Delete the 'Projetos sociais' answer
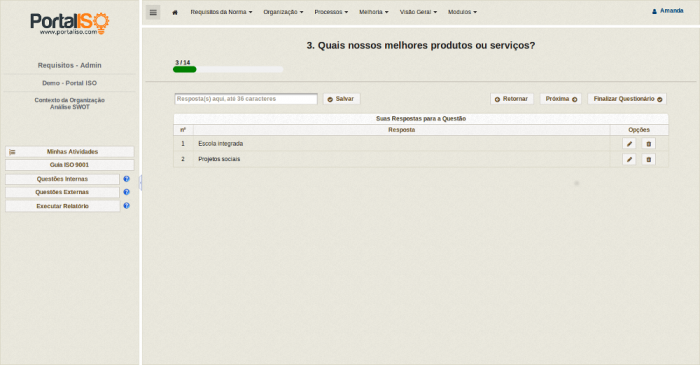 pyautogui.click(x=649, y=159)
